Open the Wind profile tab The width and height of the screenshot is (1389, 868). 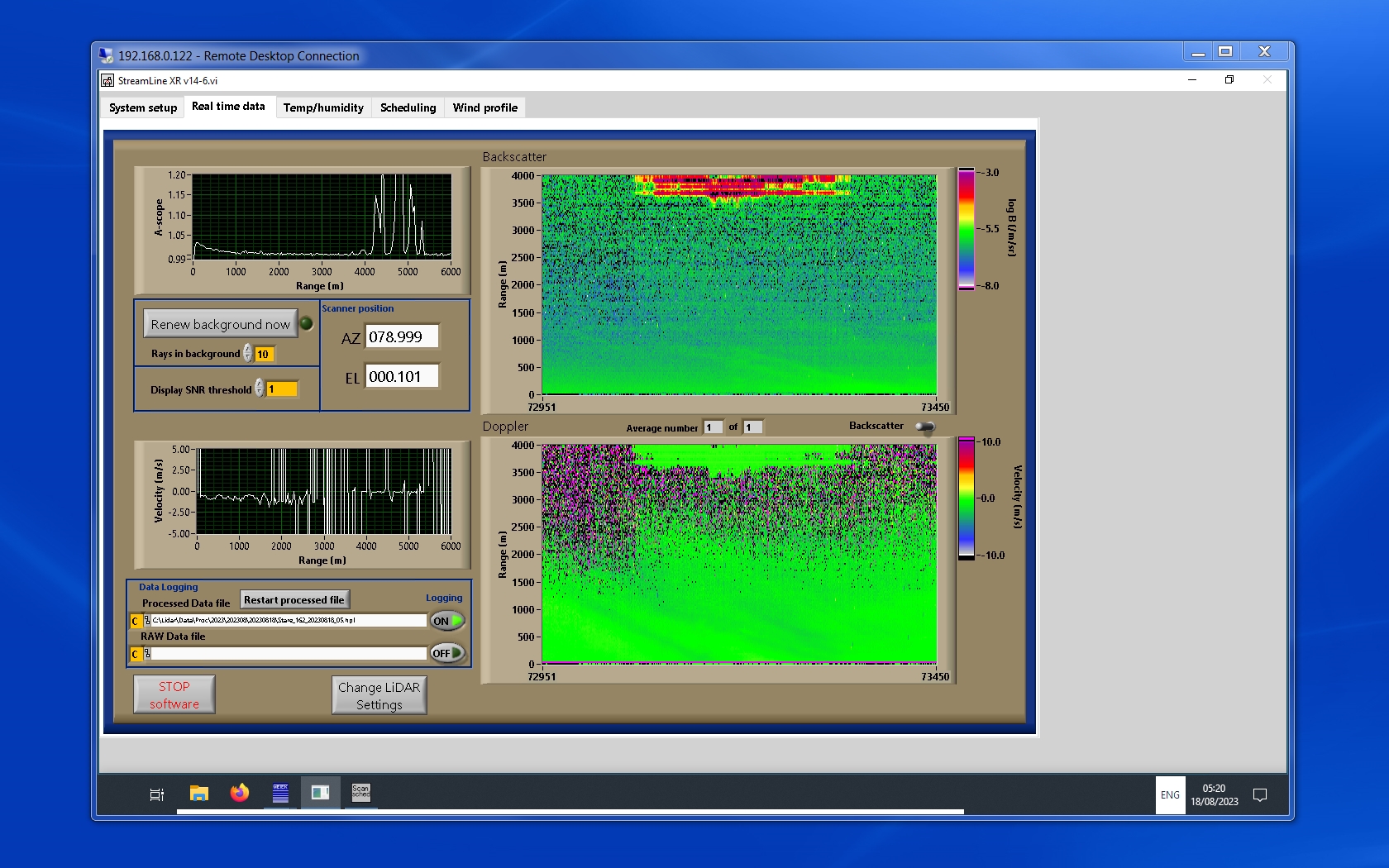coord(484,108)
